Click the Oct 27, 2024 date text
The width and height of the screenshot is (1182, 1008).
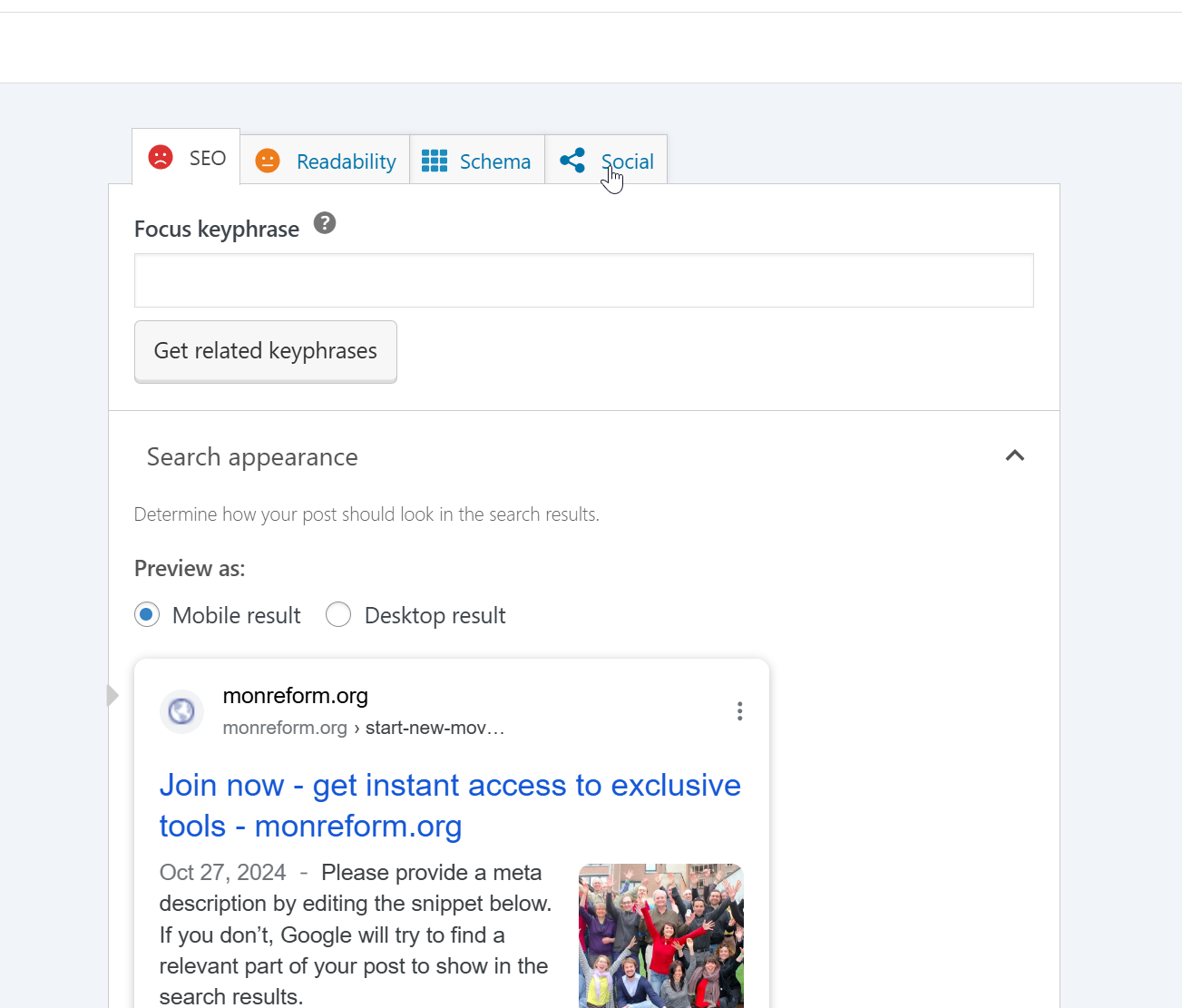pyautogui.click(x=222, y=872)
